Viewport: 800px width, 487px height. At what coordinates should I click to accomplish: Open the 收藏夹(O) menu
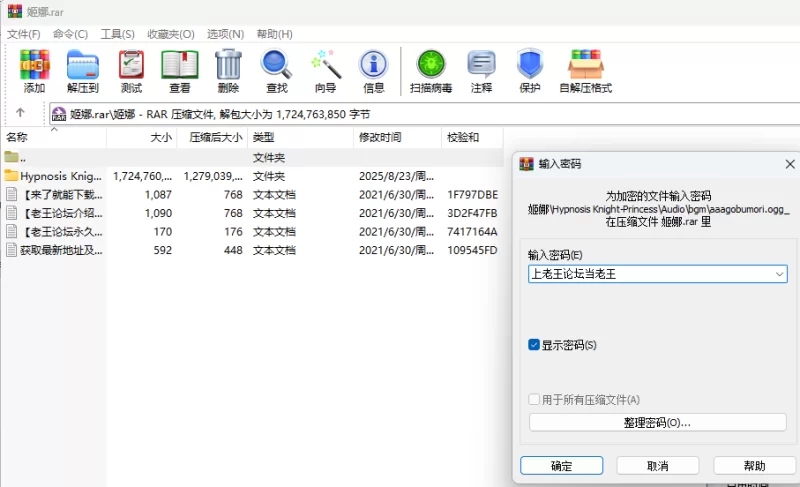(x=171, y=34)
